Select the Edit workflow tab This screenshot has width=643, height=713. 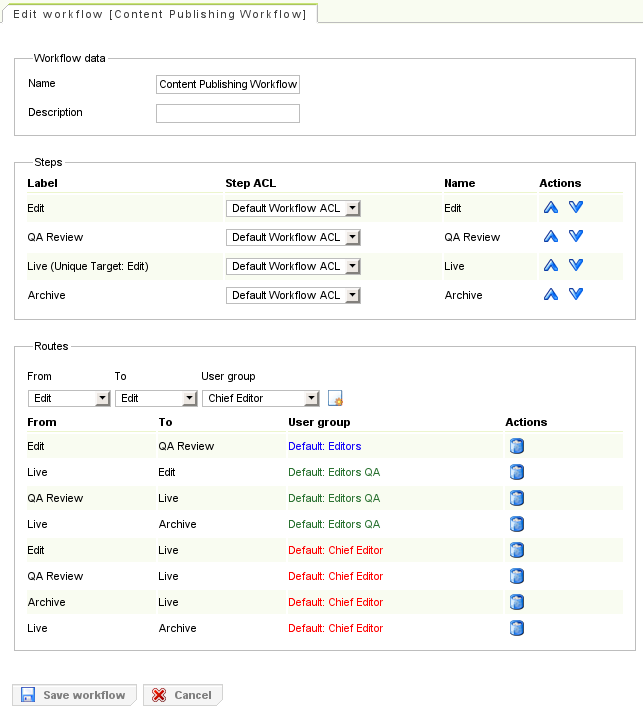click(159, 12)
